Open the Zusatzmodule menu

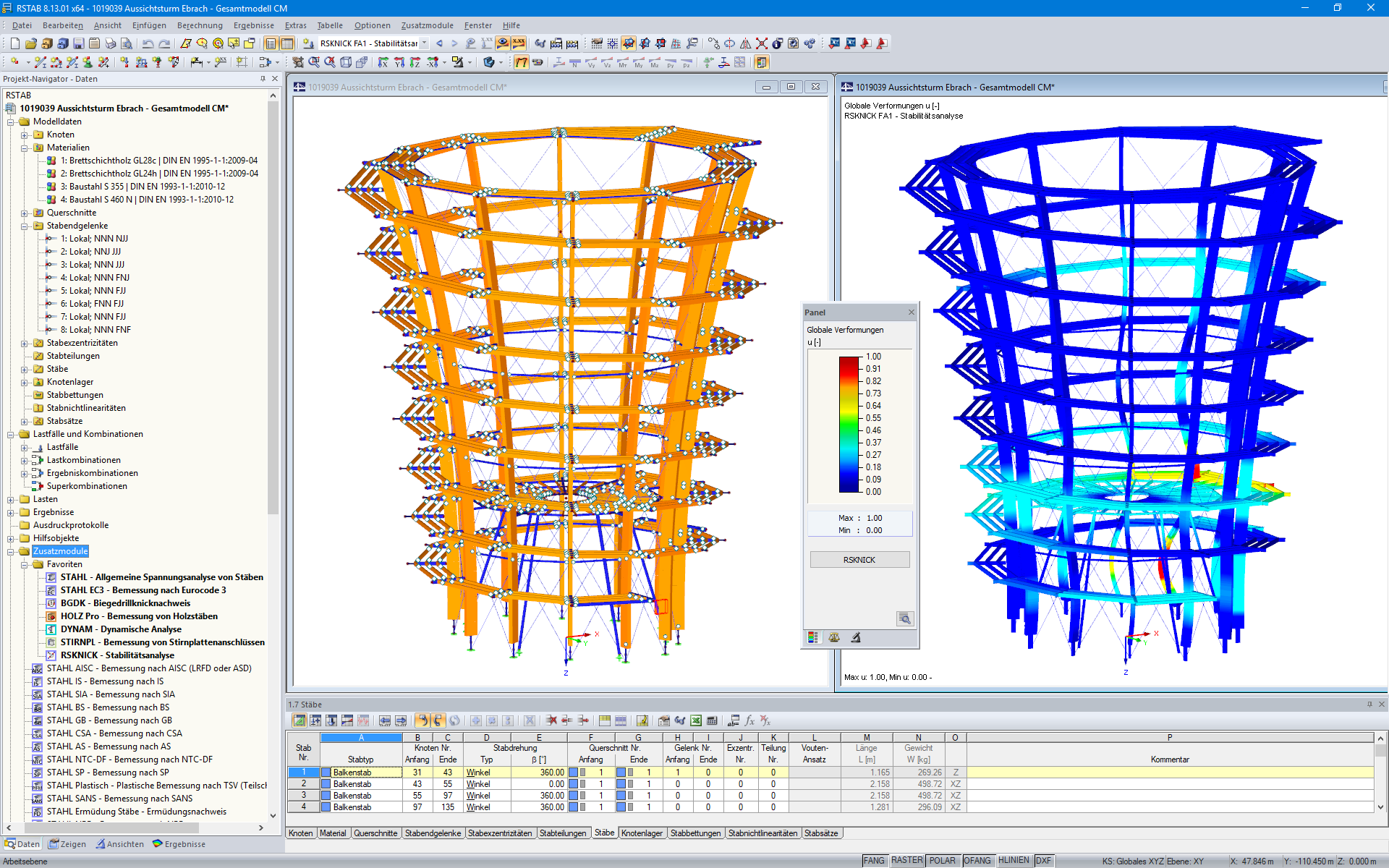click(427, 25)
